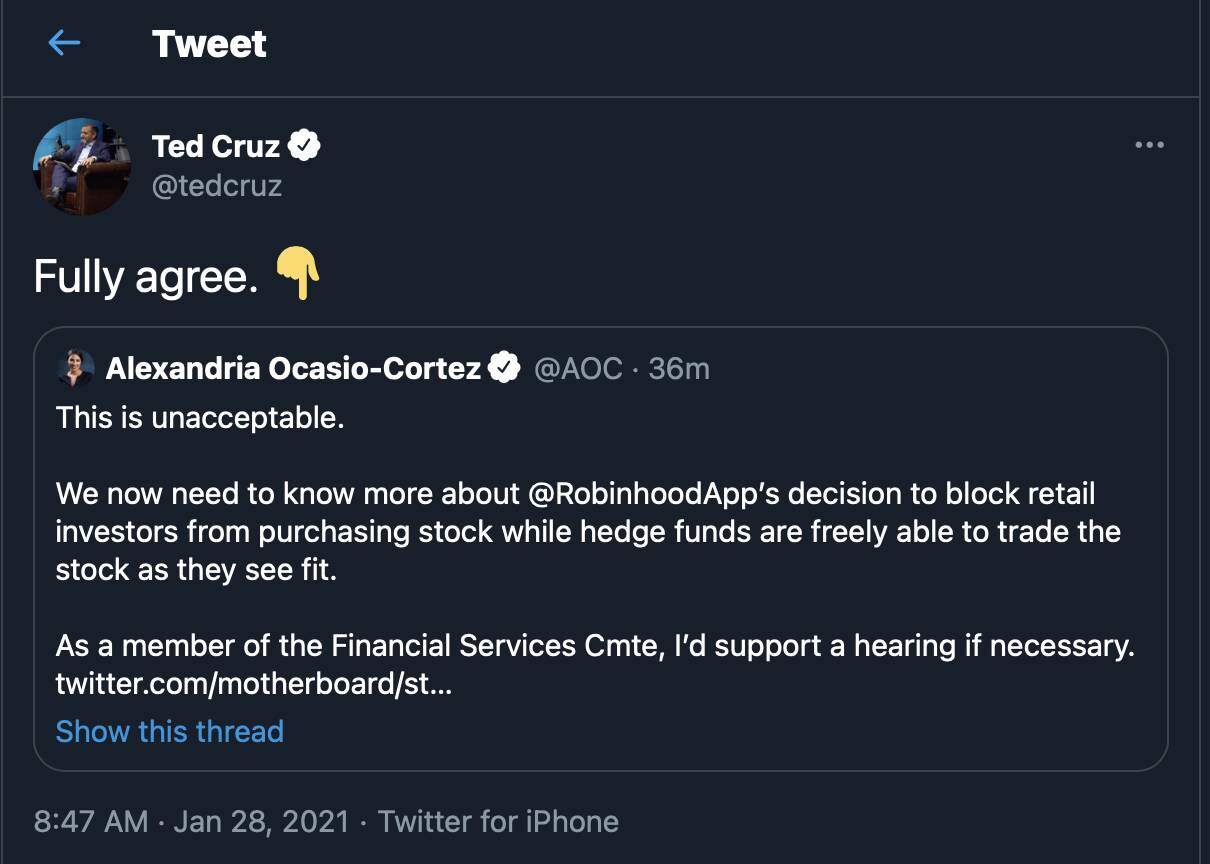Click Alexandria Ocasio-Cortez's small avatar
This screenshot has width=1210, height=864.
click(76, 368)
